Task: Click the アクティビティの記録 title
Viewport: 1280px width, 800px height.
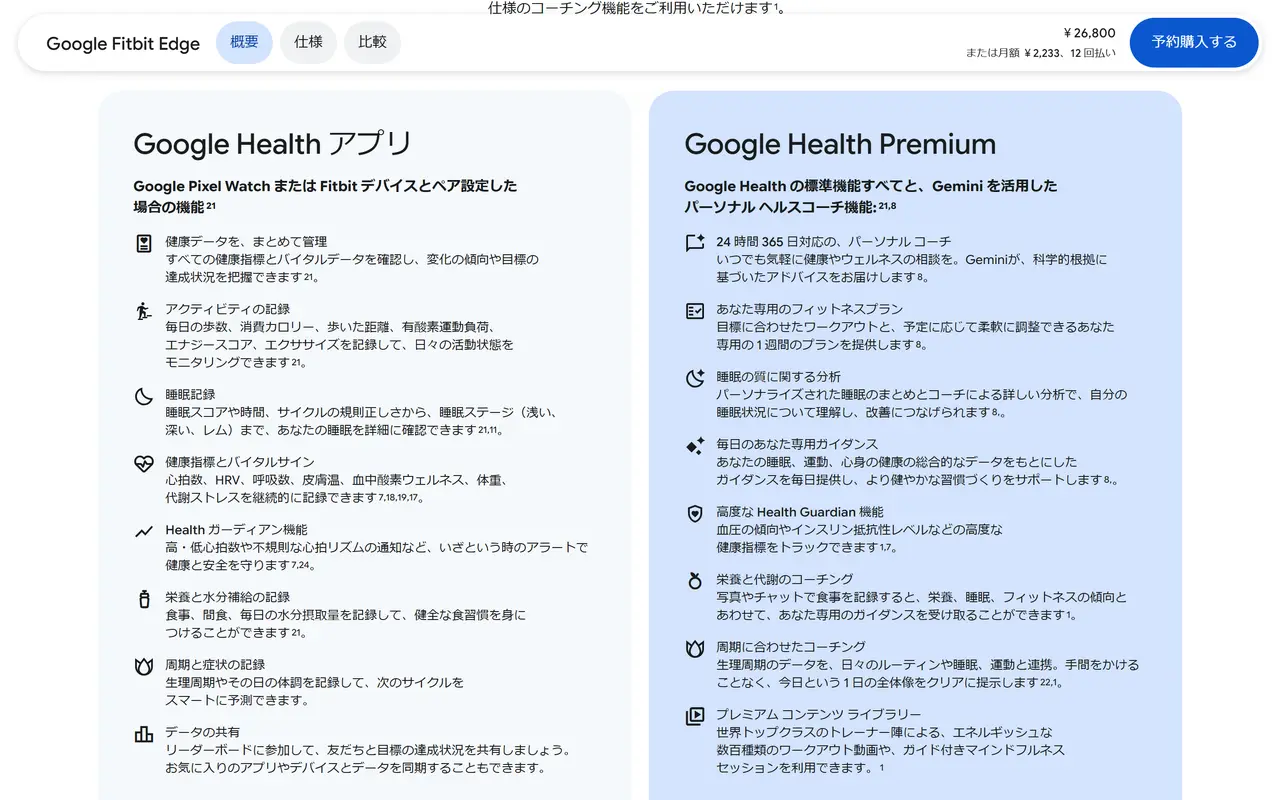Action: [227, 309]
